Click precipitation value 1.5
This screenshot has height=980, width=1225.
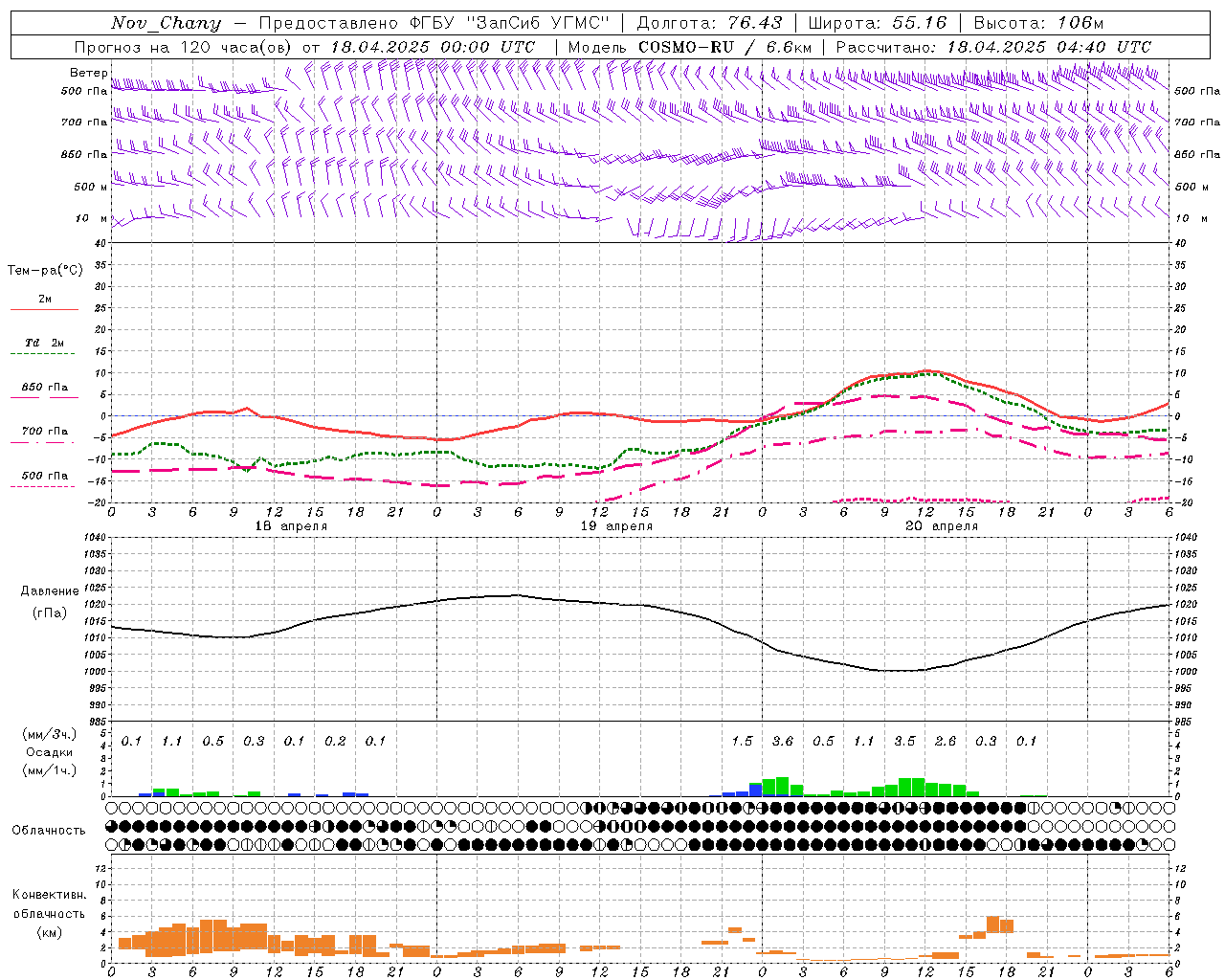tap(742, 741)
